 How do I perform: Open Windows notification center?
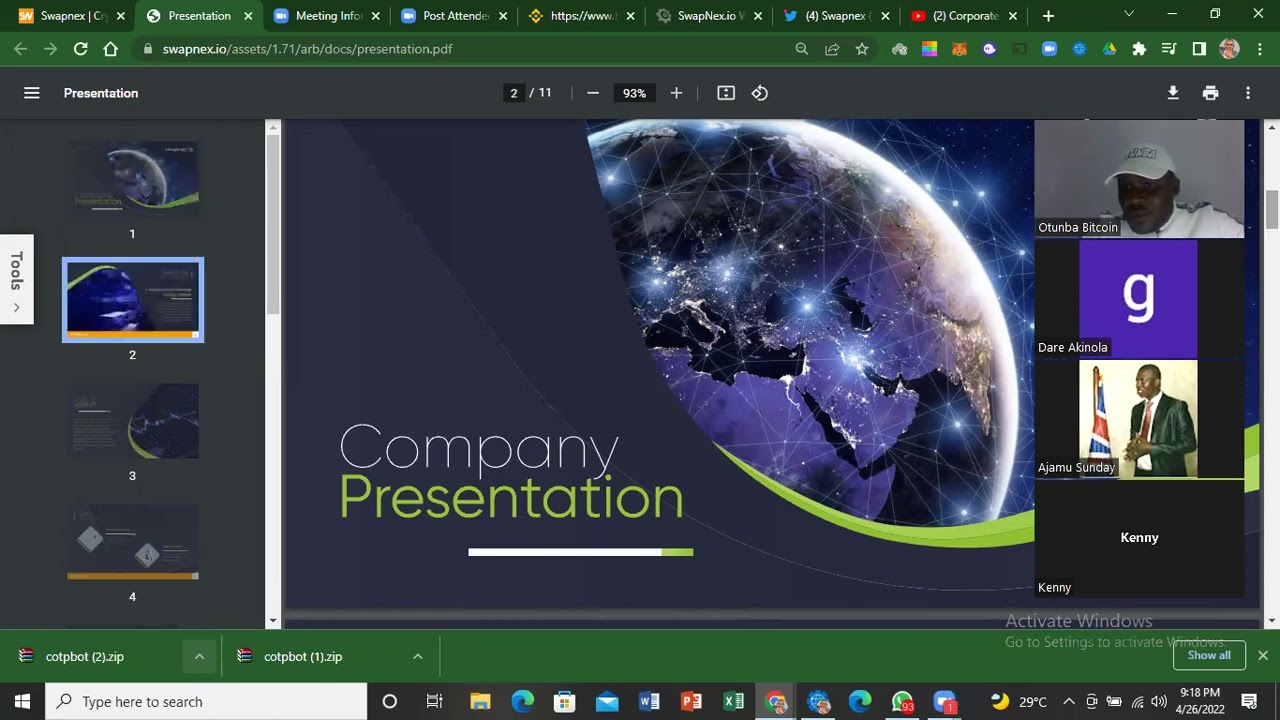[x=1249, y=702]
